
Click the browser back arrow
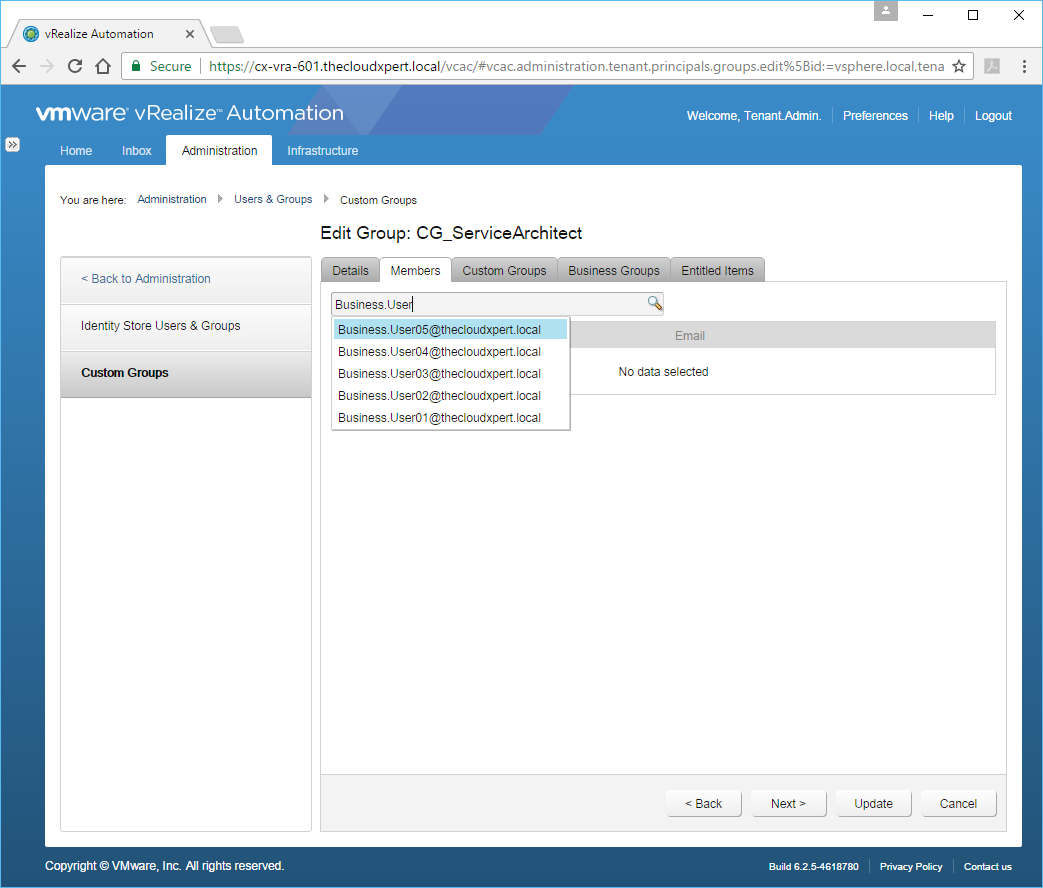point(19,66)
